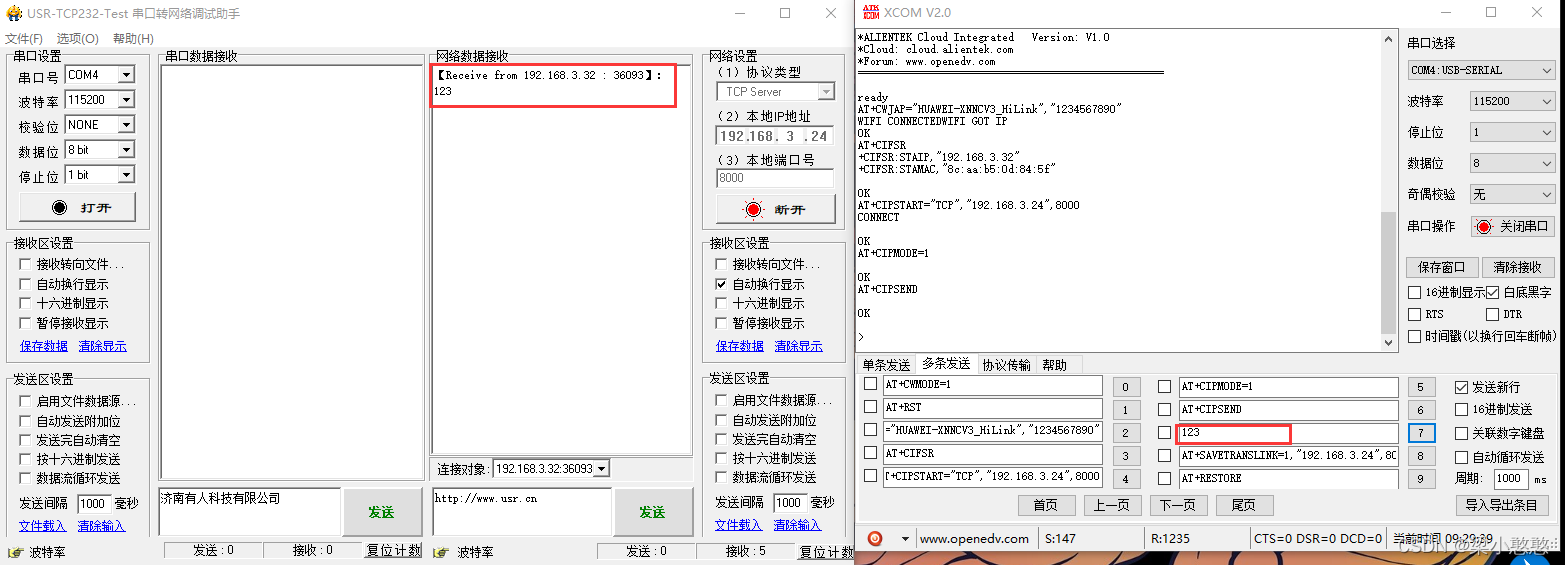This screenshot has height=565, width=1565.
Task: Click the XCOM V2.0 ATK title icon
Action: coord(870,13)
